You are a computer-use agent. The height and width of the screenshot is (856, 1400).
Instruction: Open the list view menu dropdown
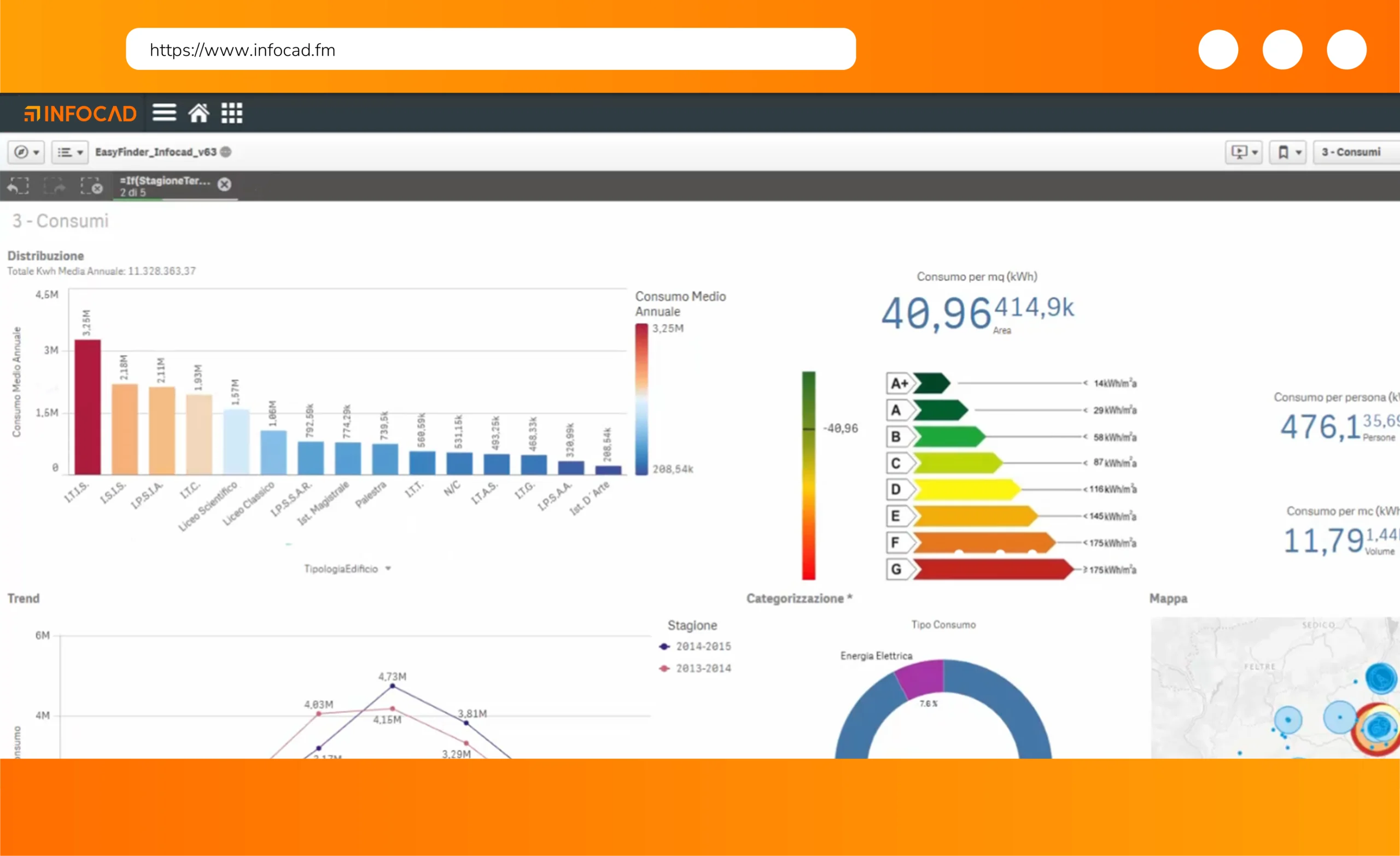point(71,152)
